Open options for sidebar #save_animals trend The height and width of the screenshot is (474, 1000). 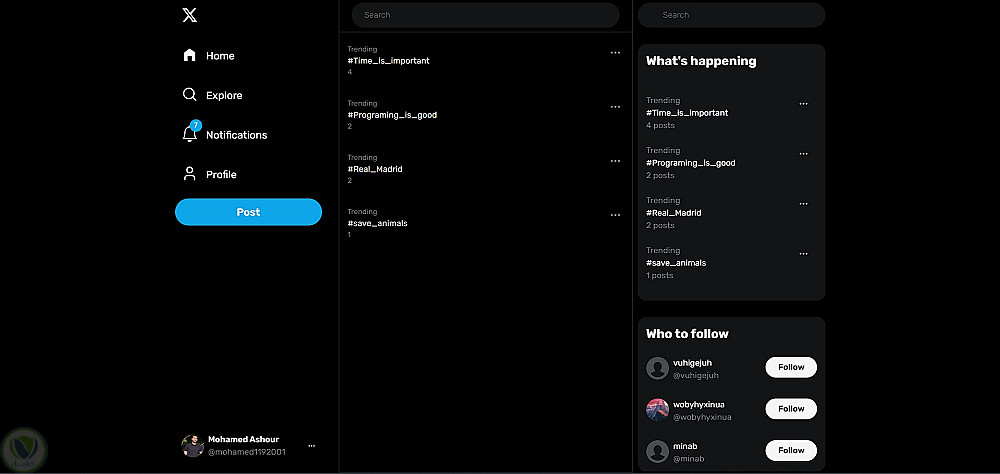(803, 254)
